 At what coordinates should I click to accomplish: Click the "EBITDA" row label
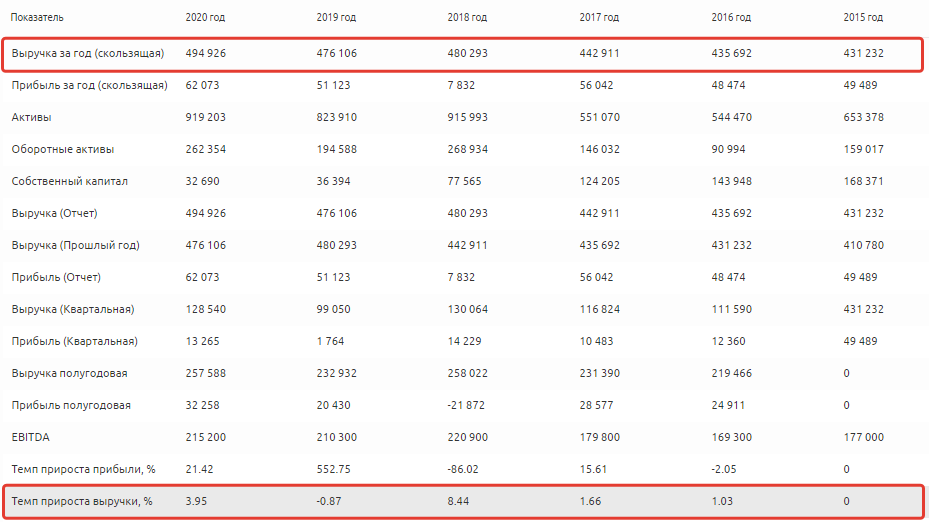[31, 437]
